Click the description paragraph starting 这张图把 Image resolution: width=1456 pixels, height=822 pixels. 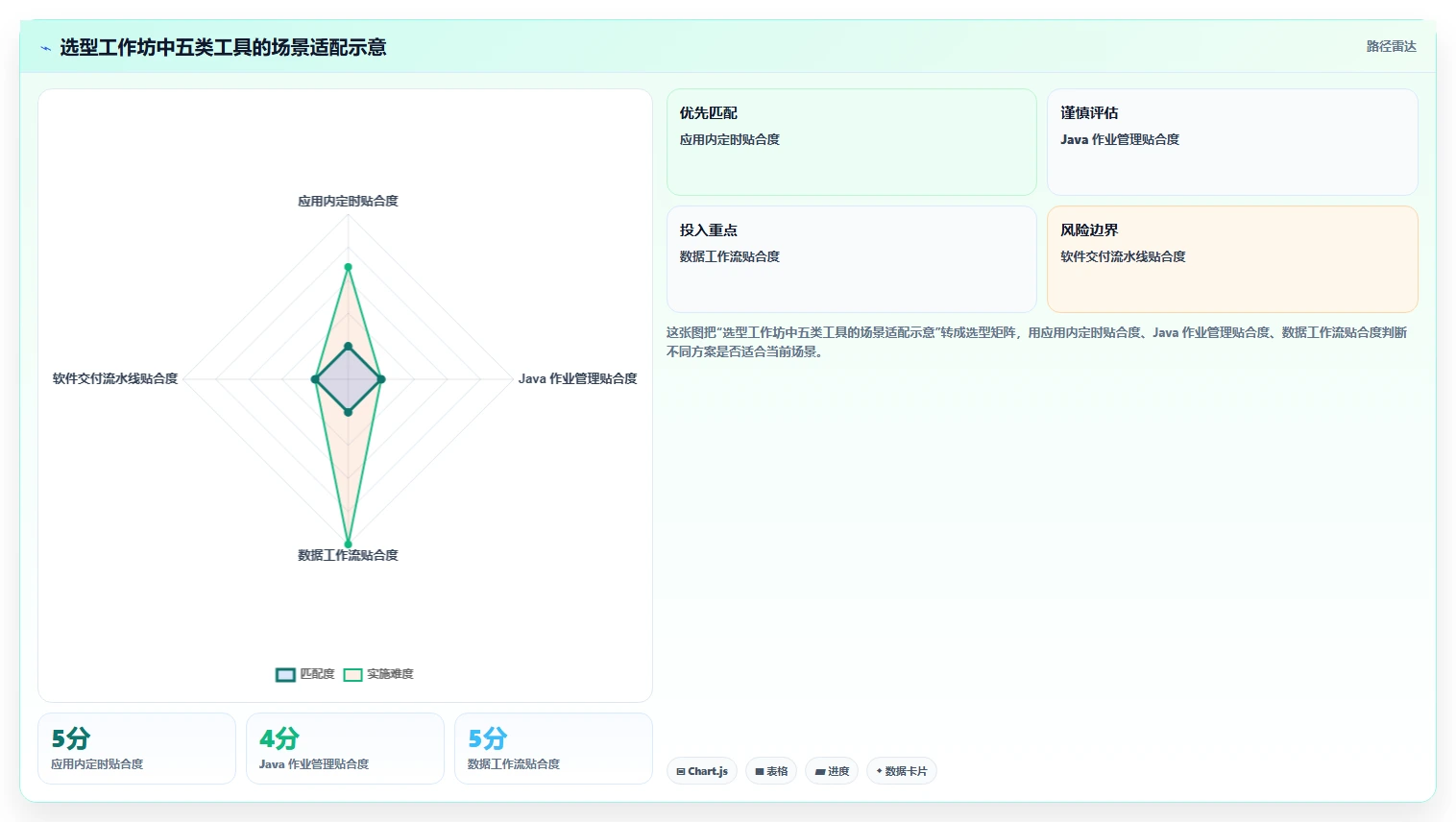1037,342
